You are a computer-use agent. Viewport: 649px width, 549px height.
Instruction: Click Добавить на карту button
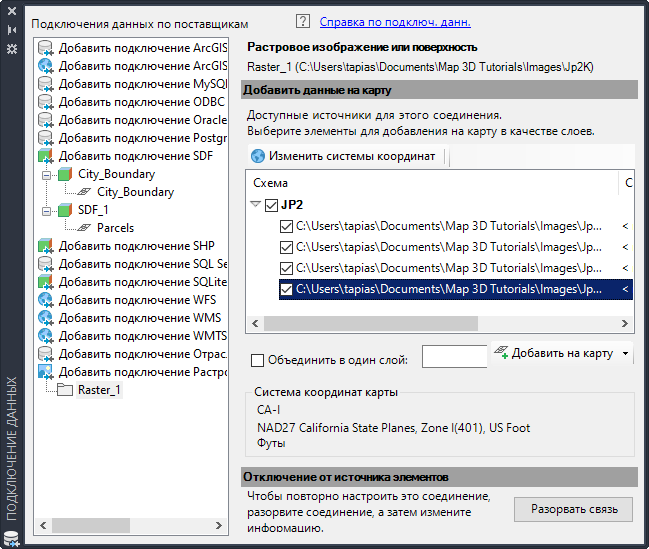(x=555, y=353)
